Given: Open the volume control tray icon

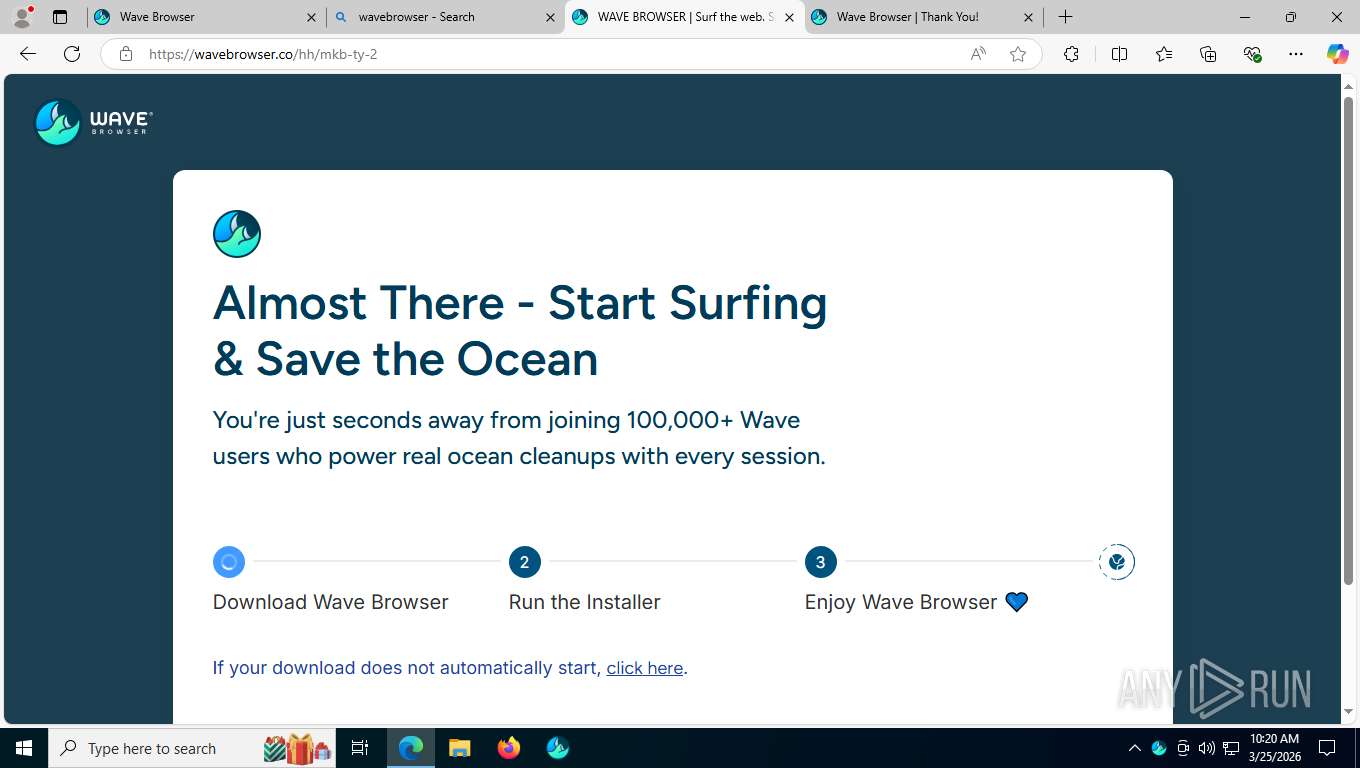Looking at the screenshot, I should pos(1207,748).
